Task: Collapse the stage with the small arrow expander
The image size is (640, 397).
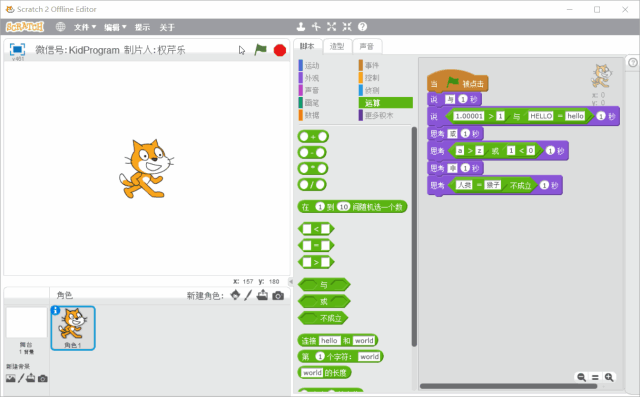Action: tap(291, 281)
